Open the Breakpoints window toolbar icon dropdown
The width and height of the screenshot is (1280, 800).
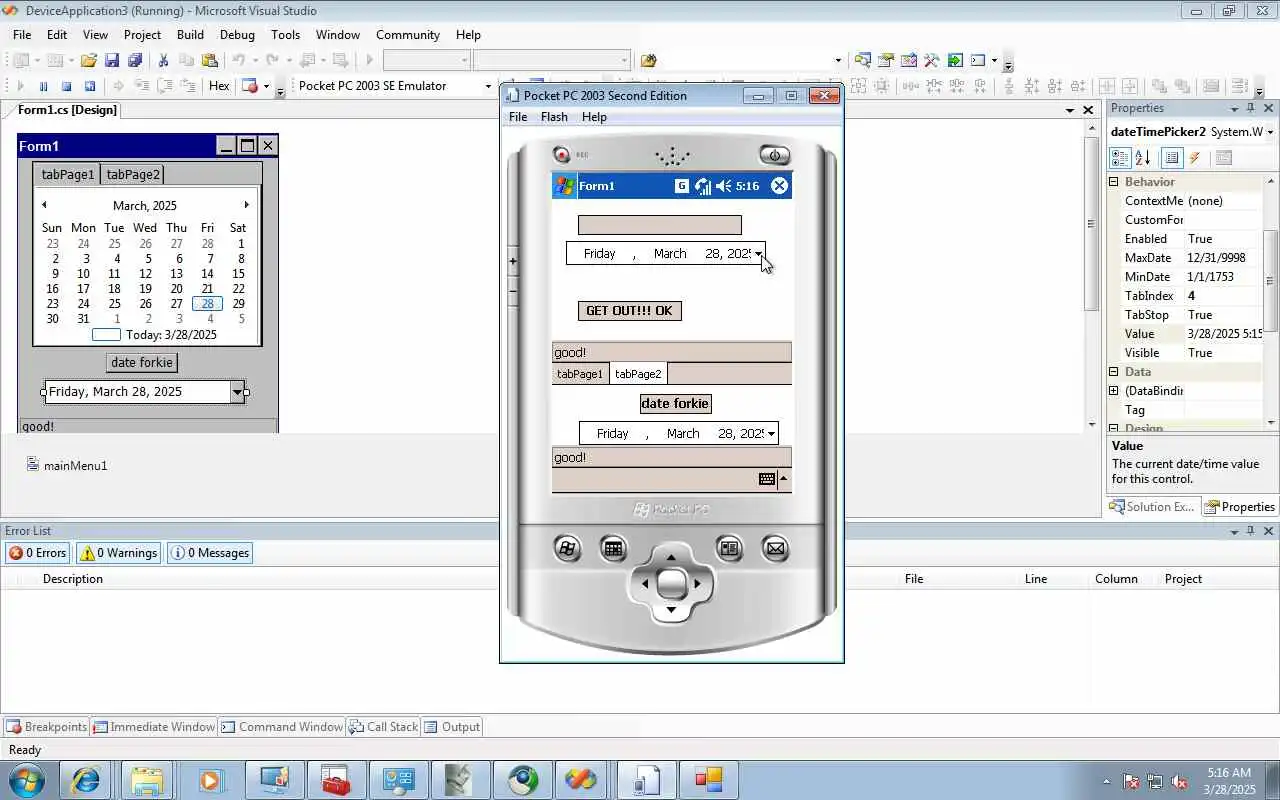coord(266,86)
